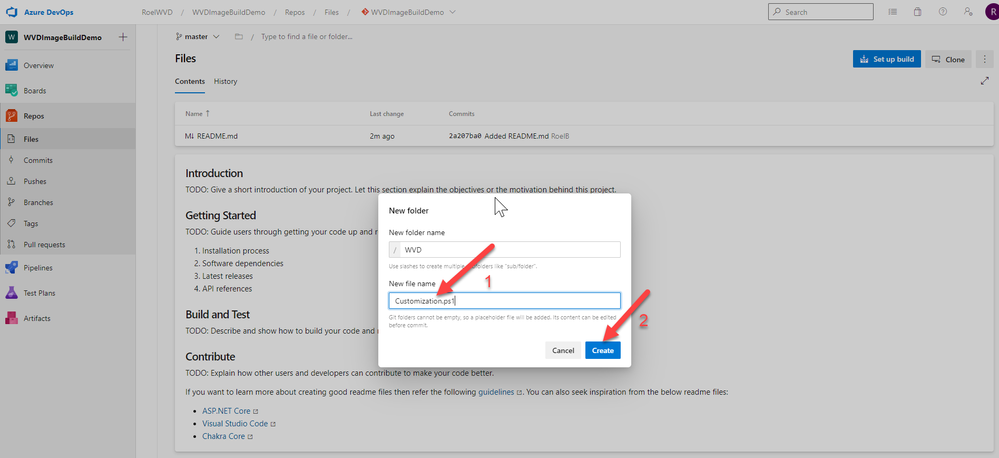The image size is (999, 458).
Task: Select the Repos sidebar section
Action: (x=34, y=116)
